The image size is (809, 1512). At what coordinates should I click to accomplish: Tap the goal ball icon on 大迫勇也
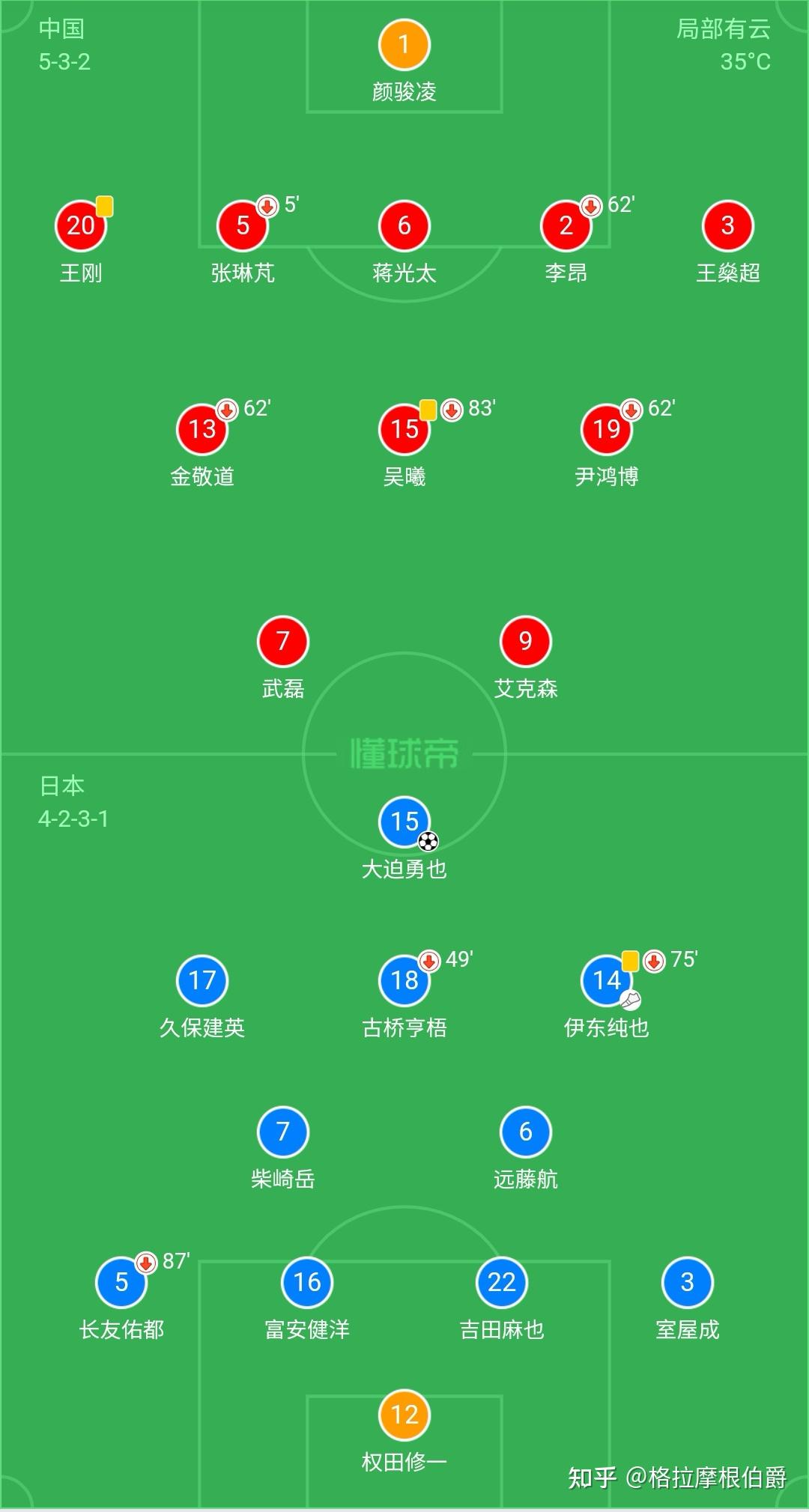point(428,841)
